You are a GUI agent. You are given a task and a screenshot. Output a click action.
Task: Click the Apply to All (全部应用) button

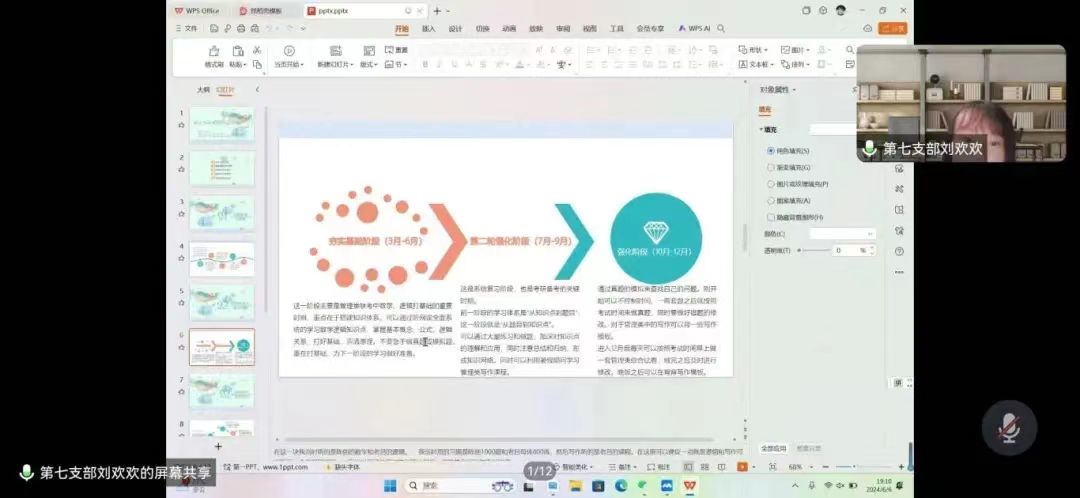click(x=774, y=448)
